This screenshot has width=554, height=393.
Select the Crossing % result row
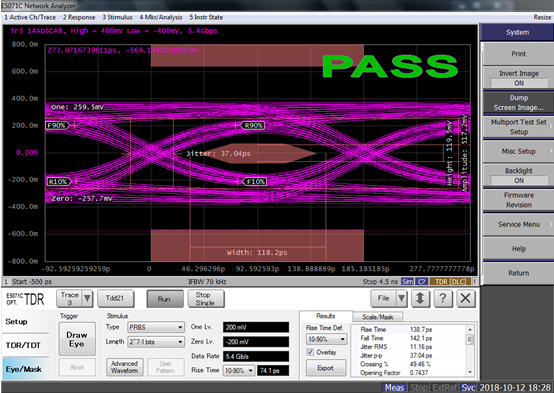pyautogui.click(x=409, y=364)
